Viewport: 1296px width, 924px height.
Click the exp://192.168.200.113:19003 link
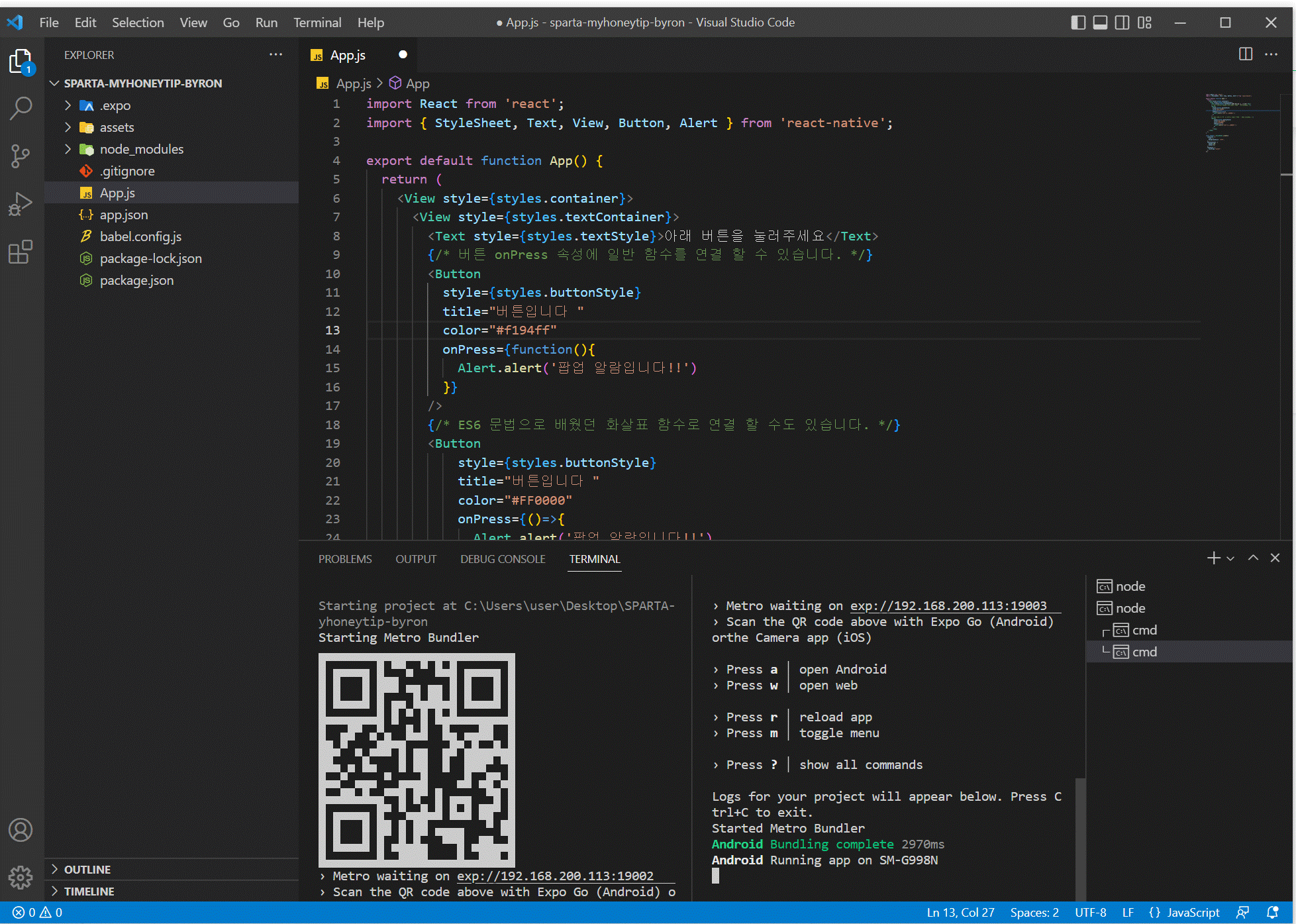(x=948, y=605)
